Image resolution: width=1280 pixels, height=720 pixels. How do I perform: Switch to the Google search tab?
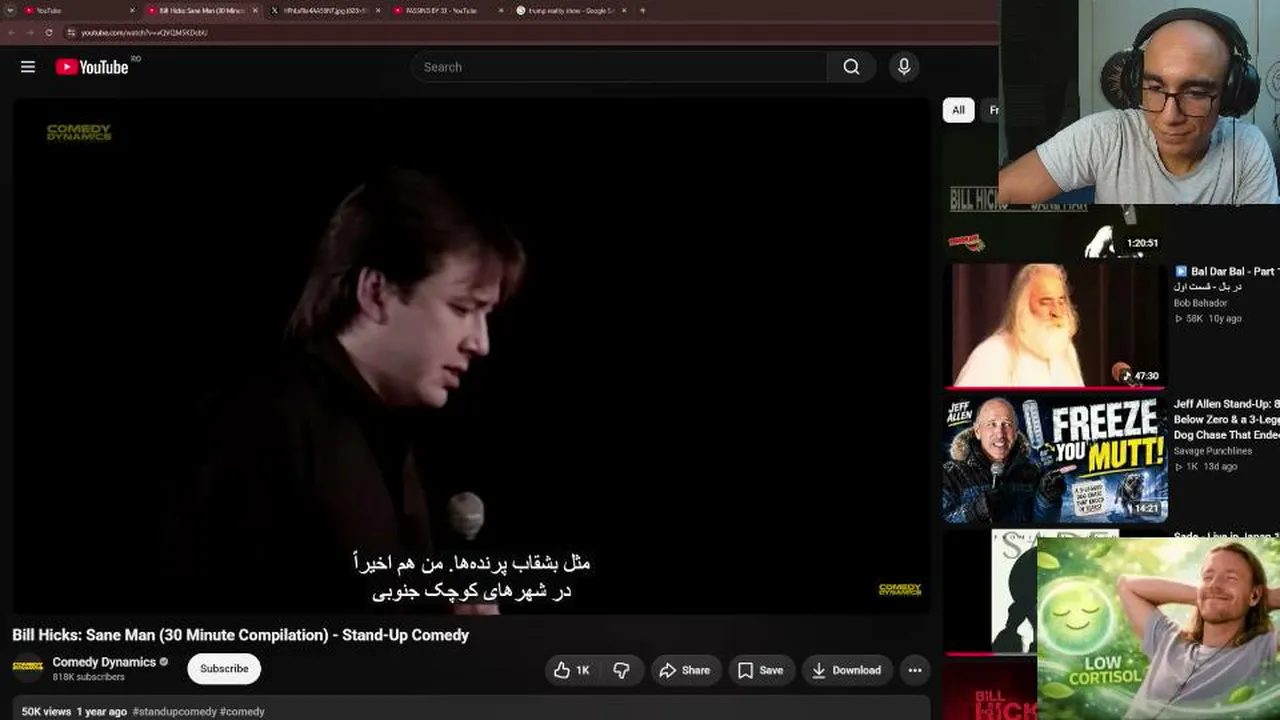pos(571,11)
